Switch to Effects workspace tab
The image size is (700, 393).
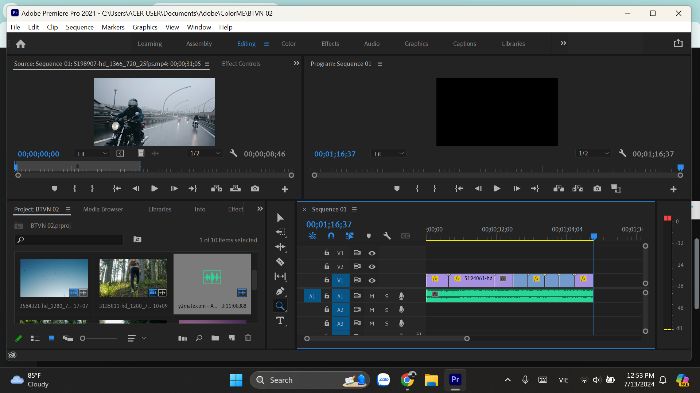[330, 44]
